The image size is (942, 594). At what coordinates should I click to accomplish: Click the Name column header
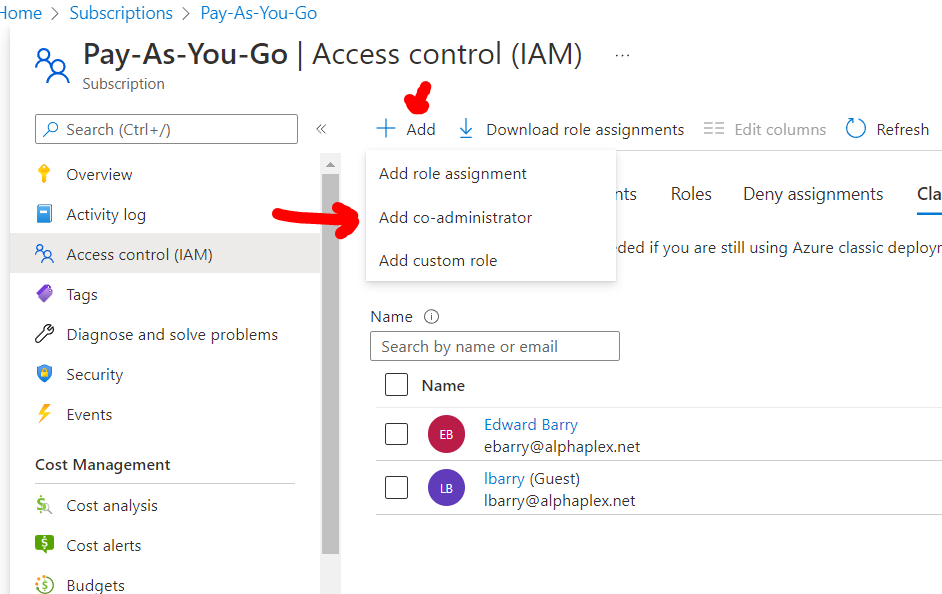coord(443,386)
